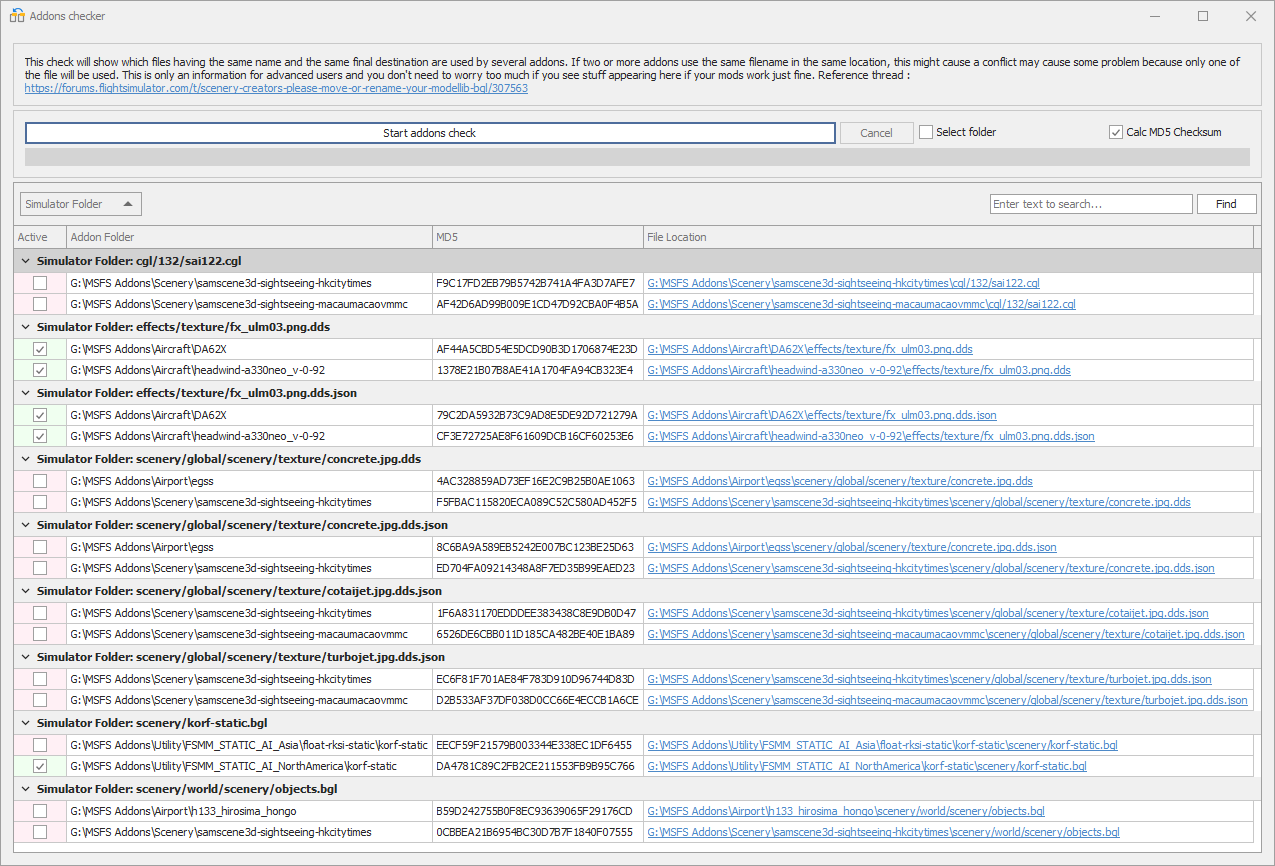
Task: Sort by the Addon Folder column header
Action: 249,237
